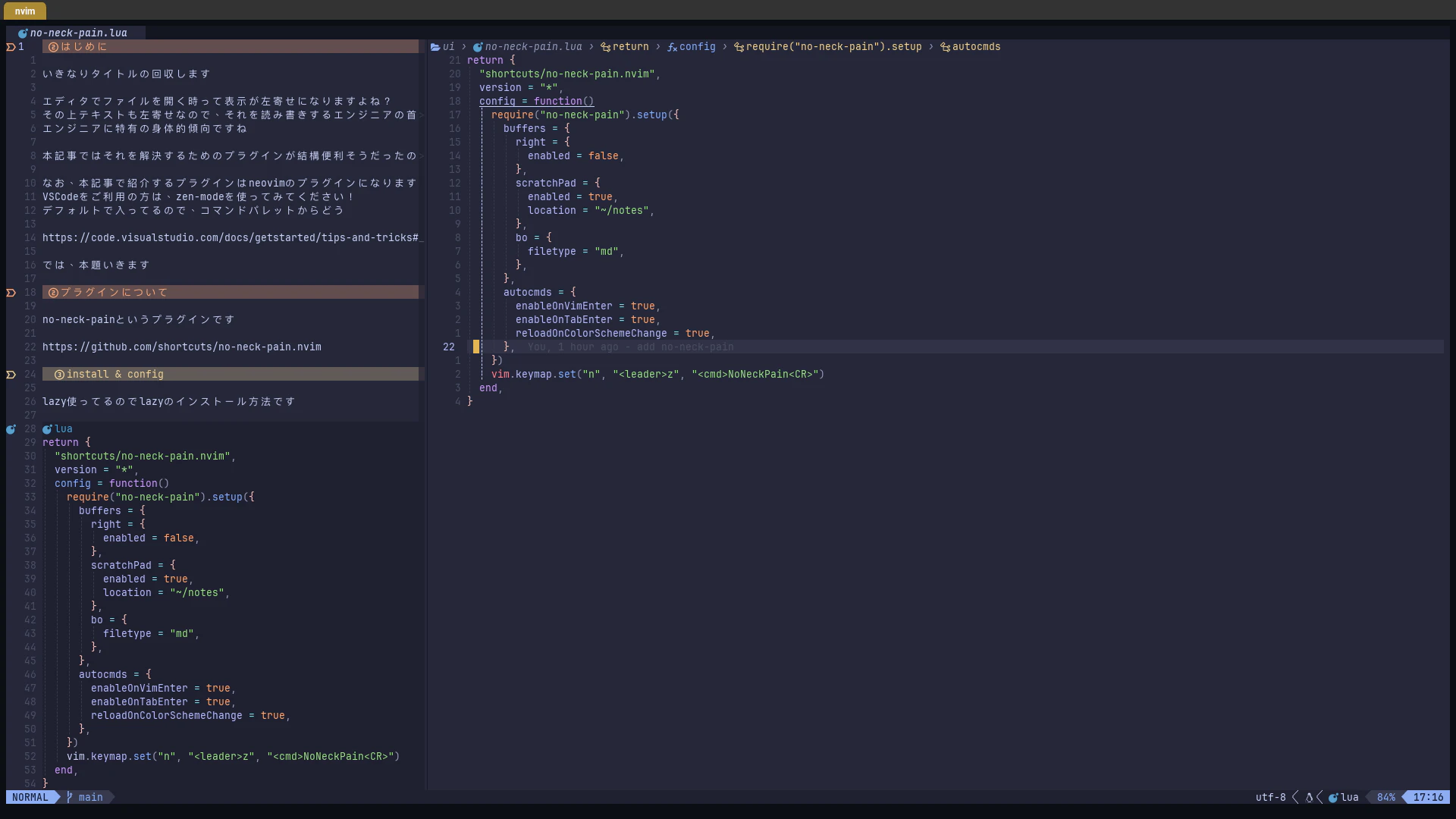
Task: Click 'enableOnTabEnter = true' in the right pane
Action: tap(585, 320)
